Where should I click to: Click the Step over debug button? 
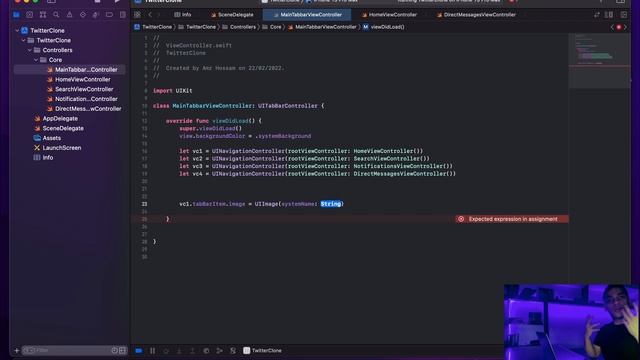tap(166, 351)
